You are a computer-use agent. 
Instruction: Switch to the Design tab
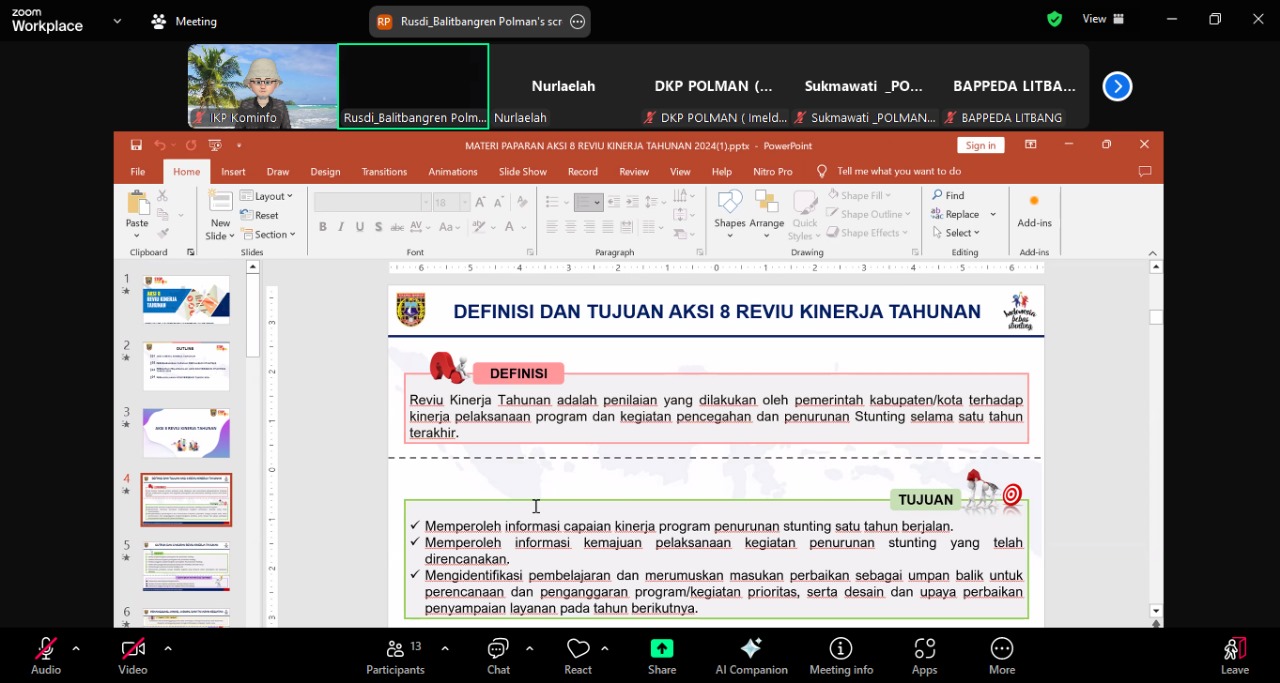(x=325, y=172)
